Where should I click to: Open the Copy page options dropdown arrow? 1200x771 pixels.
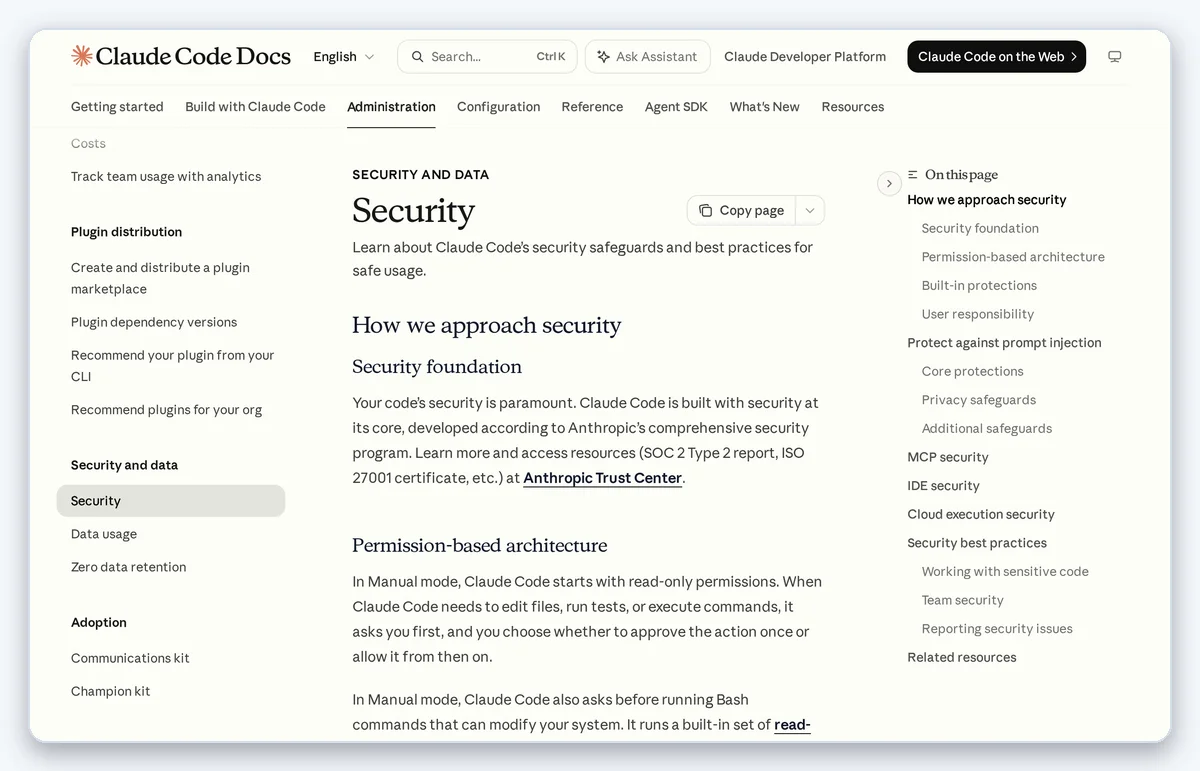(x=810, y=210)
